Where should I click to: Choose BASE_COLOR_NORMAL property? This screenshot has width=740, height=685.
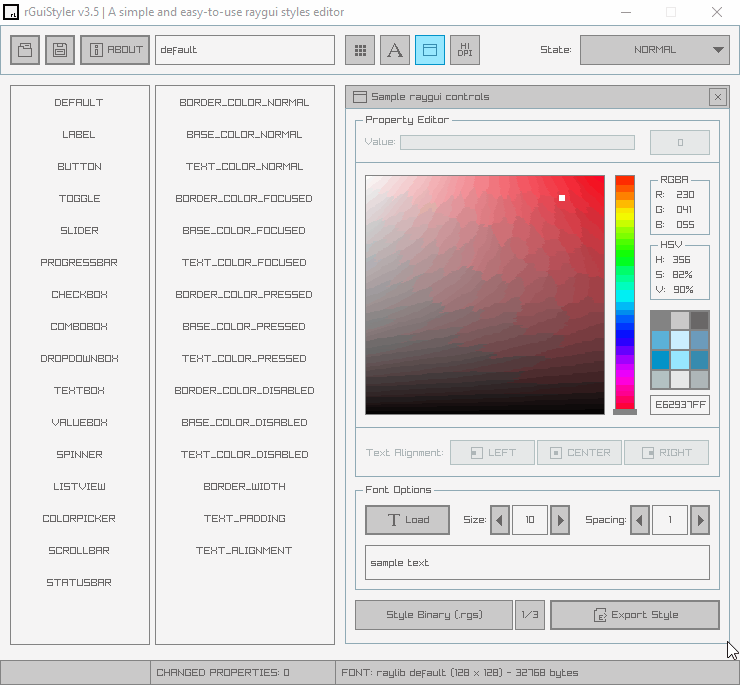tap(244, 135)
